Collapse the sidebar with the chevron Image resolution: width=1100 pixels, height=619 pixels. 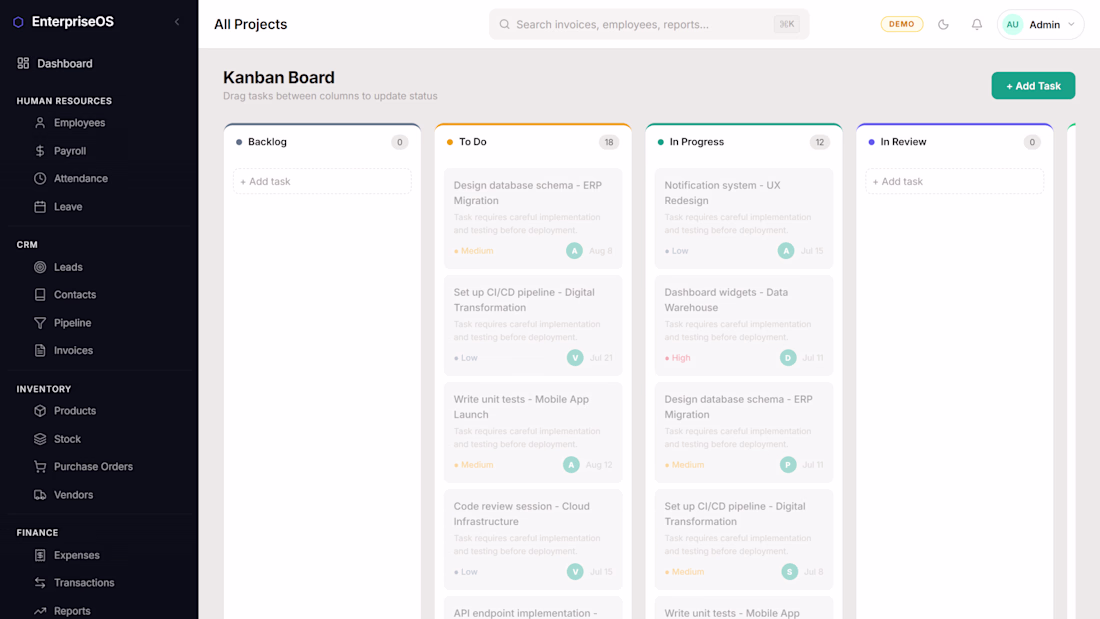[177, 22]
